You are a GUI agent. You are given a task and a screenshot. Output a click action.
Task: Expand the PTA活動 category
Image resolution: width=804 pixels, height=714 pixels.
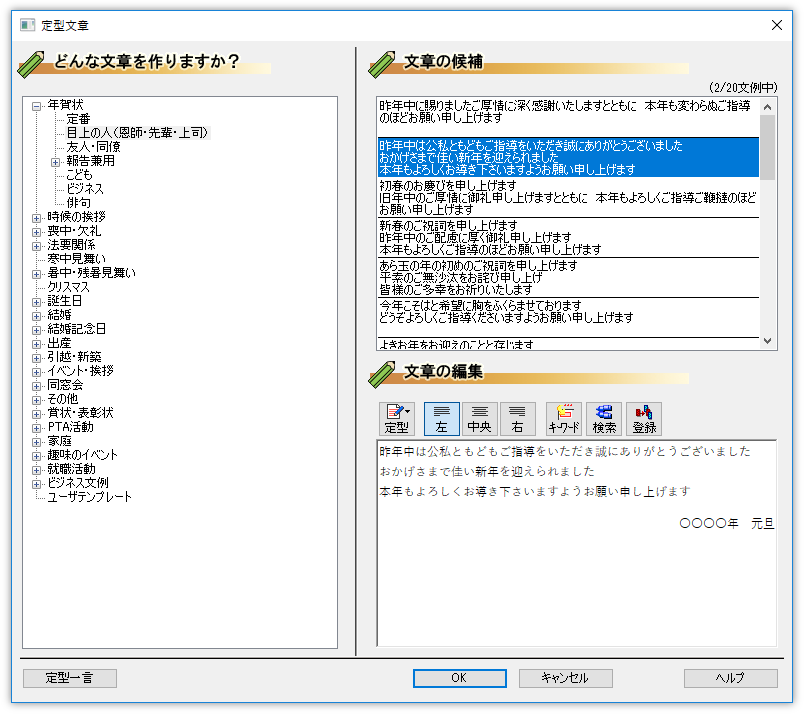coord(36,428)
